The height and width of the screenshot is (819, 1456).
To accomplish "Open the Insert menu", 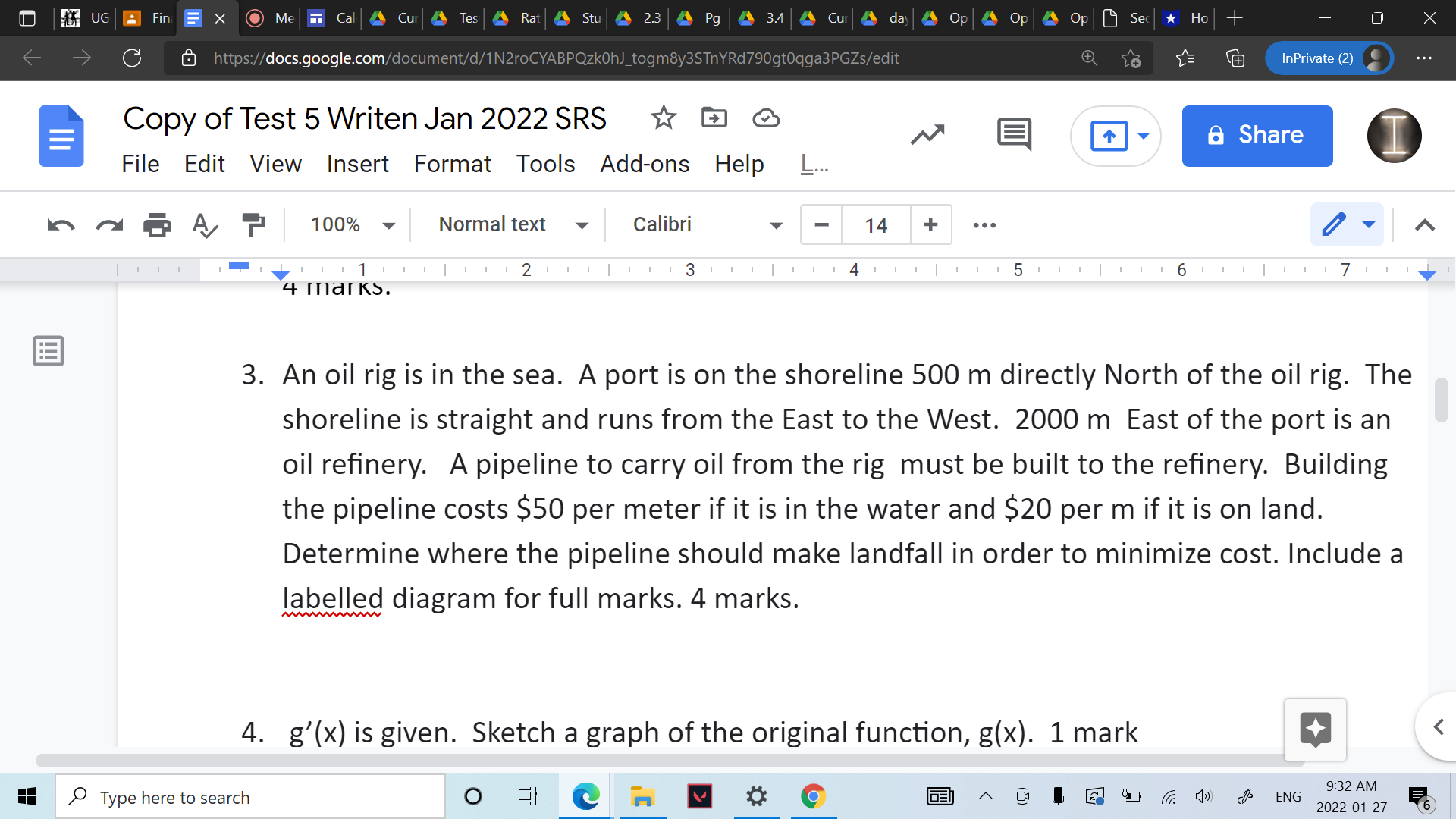I will point(357,164).
